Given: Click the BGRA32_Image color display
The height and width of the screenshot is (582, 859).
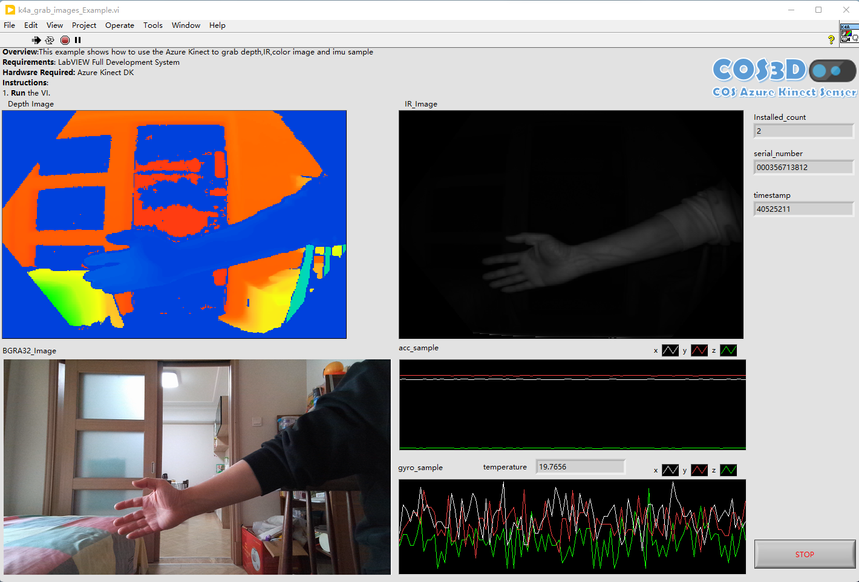Looking at the screenshot, I should click(197, 467).
